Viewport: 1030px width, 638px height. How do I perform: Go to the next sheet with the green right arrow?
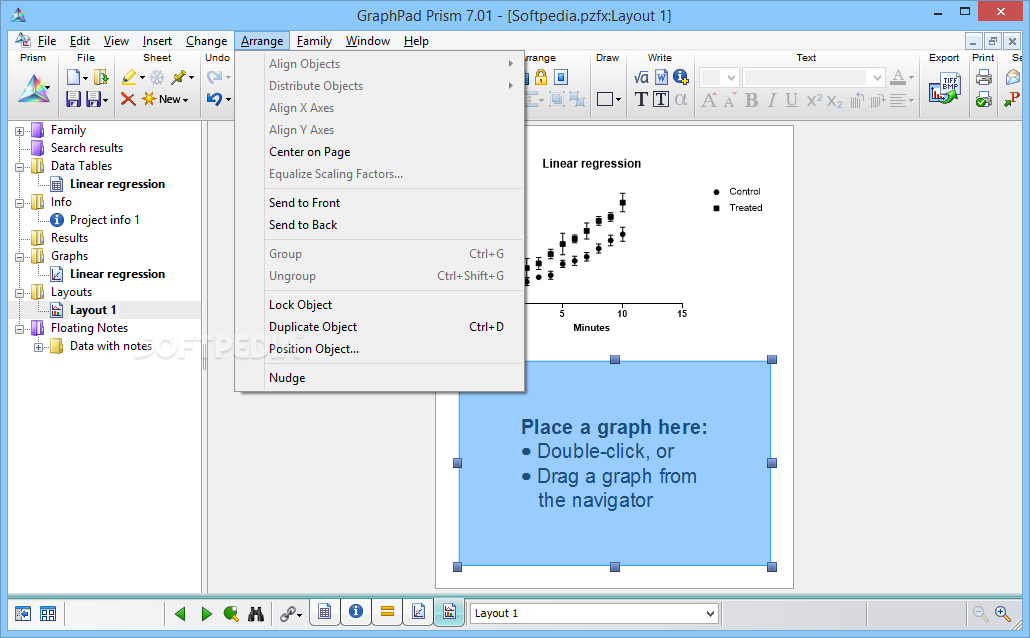[206, 614]
